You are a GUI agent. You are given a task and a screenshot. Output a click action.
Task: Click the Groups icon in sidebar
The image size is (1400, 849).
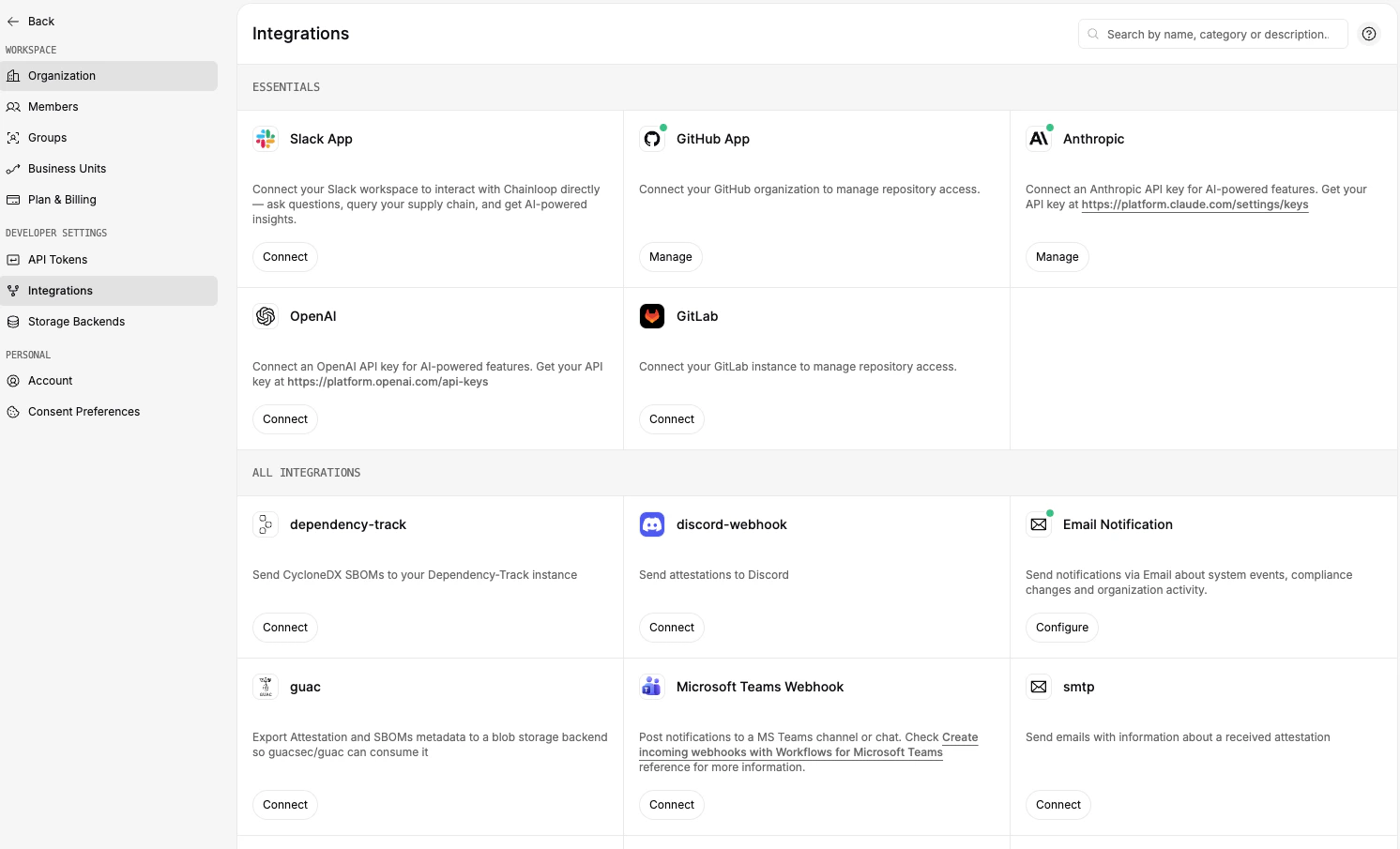tap(13, 138)
